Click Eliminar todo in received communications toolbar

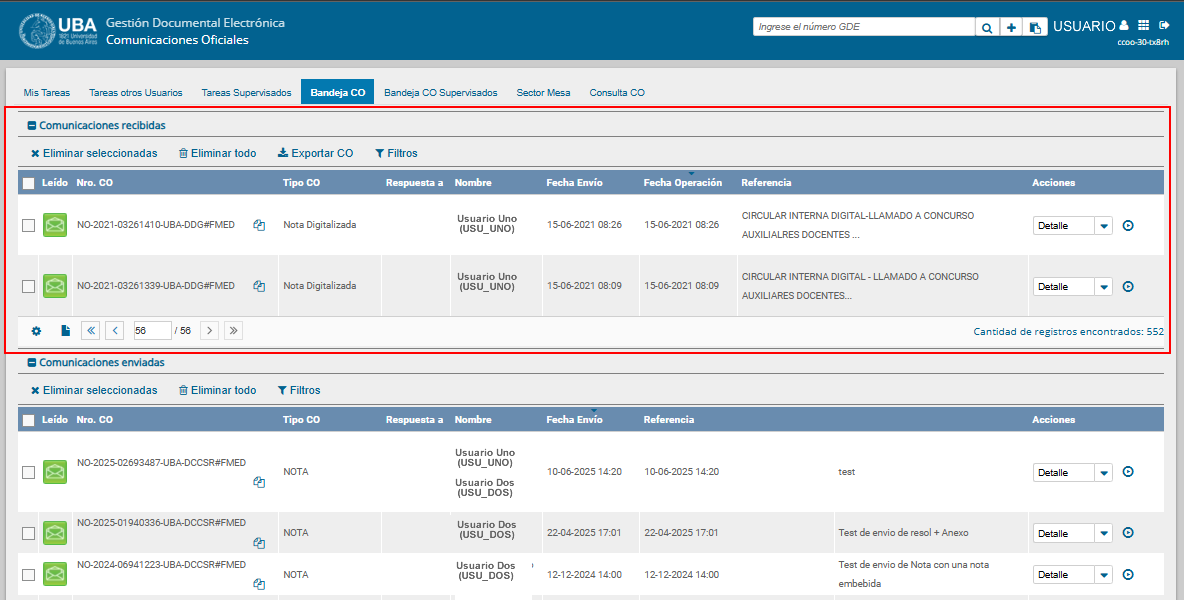(217, 154)
